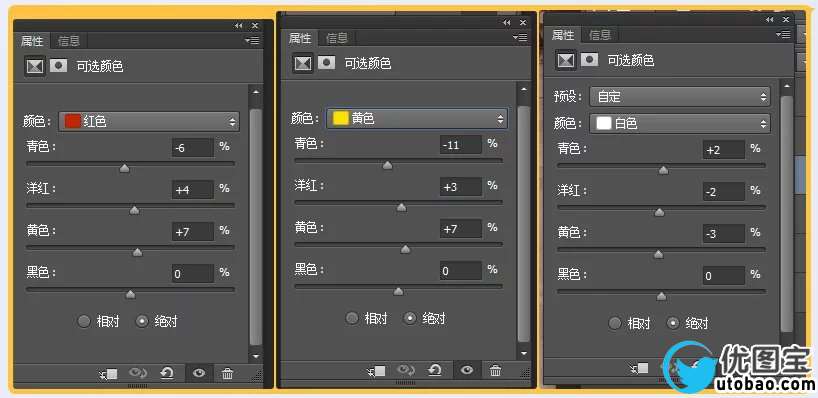This screenshot has width=818, height=398.
Task: Click 洋红 value field showing +4
Action: point(193,190)
